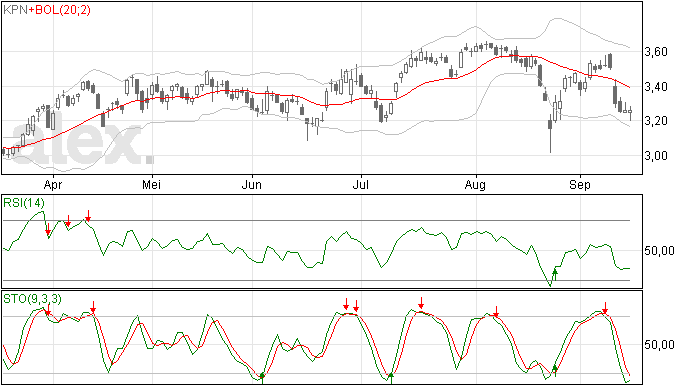The height and width of the screenshot is (387, 690).
Task: Click the STO red sell arrow in August
Action: [496, 311]
